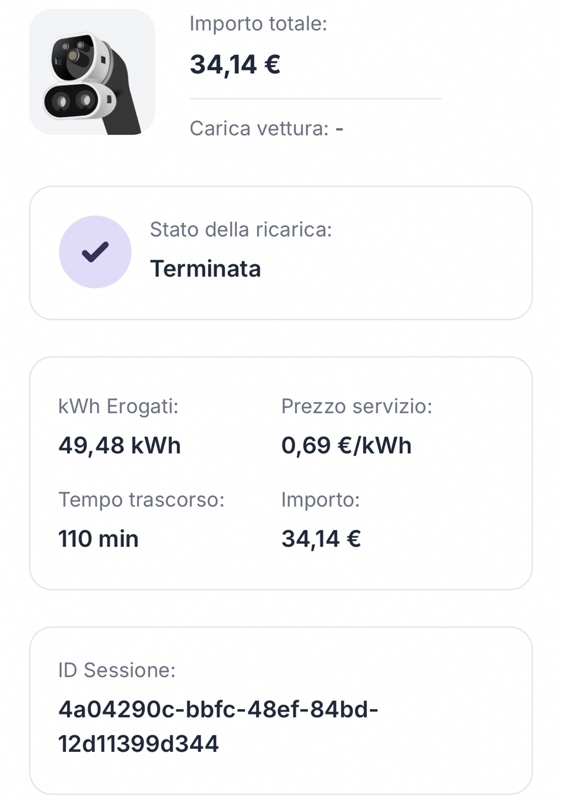Click the Prezzo servizio label

pos(356,407)
